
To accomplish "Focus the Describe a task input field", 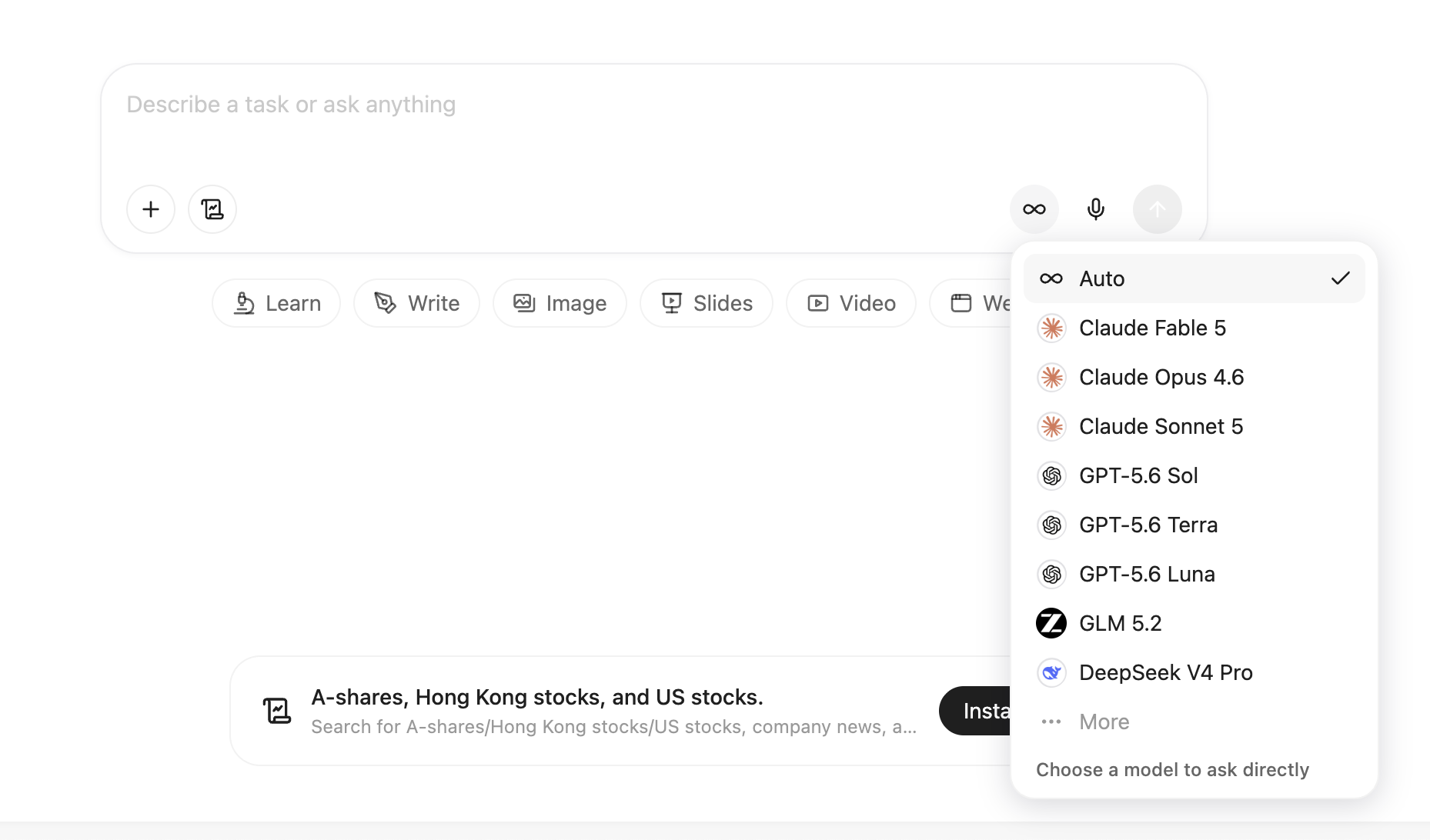I will pyautogui.click(x=653, y=127).
